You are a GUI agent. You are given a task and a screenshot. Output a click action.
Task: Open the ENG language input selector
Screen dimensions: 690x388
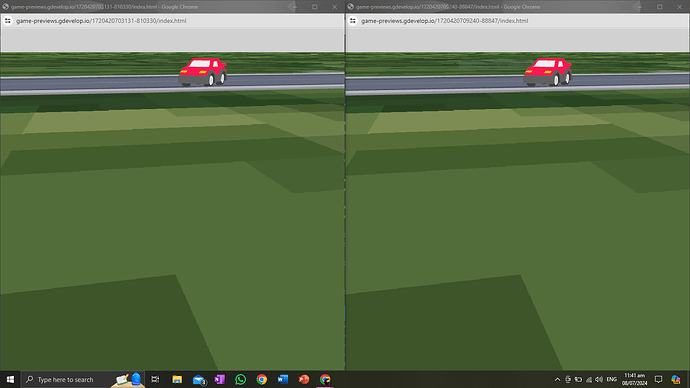612,379
